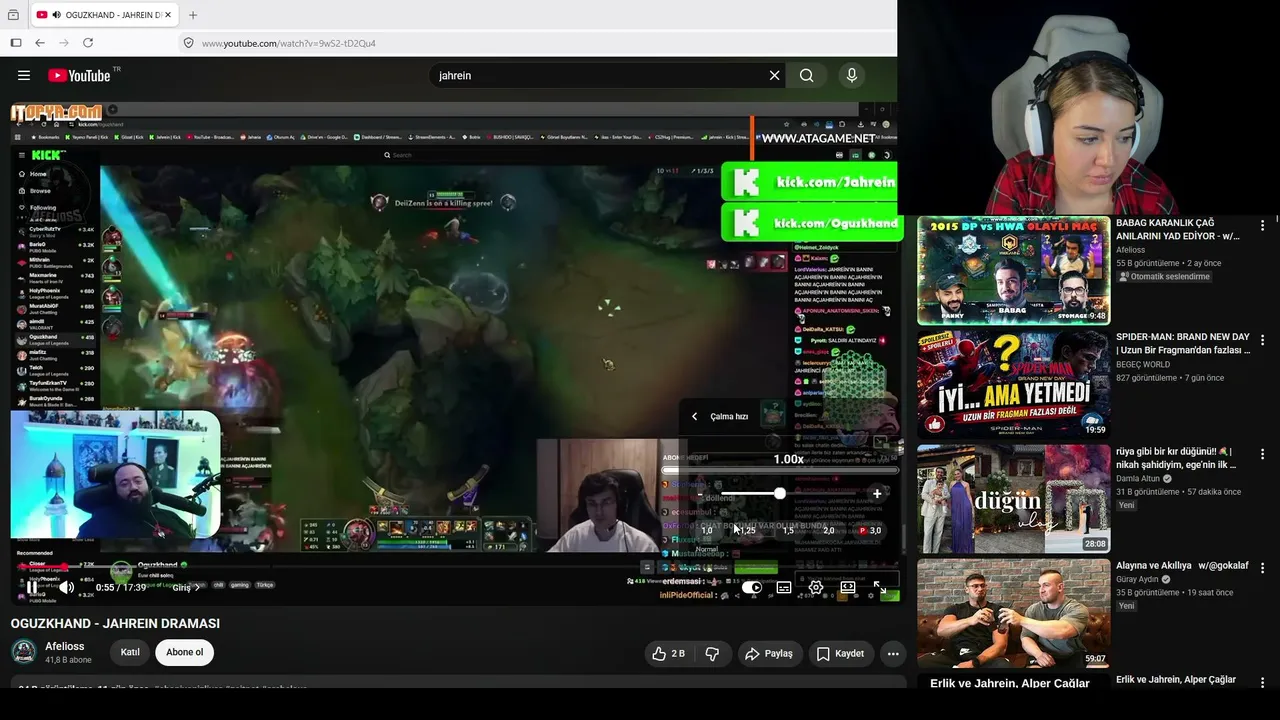Click the "41,8 B abone" subscriber count
Viewport: 1280px width, 720px height.
pyautogui.click(x=68, y=660)
